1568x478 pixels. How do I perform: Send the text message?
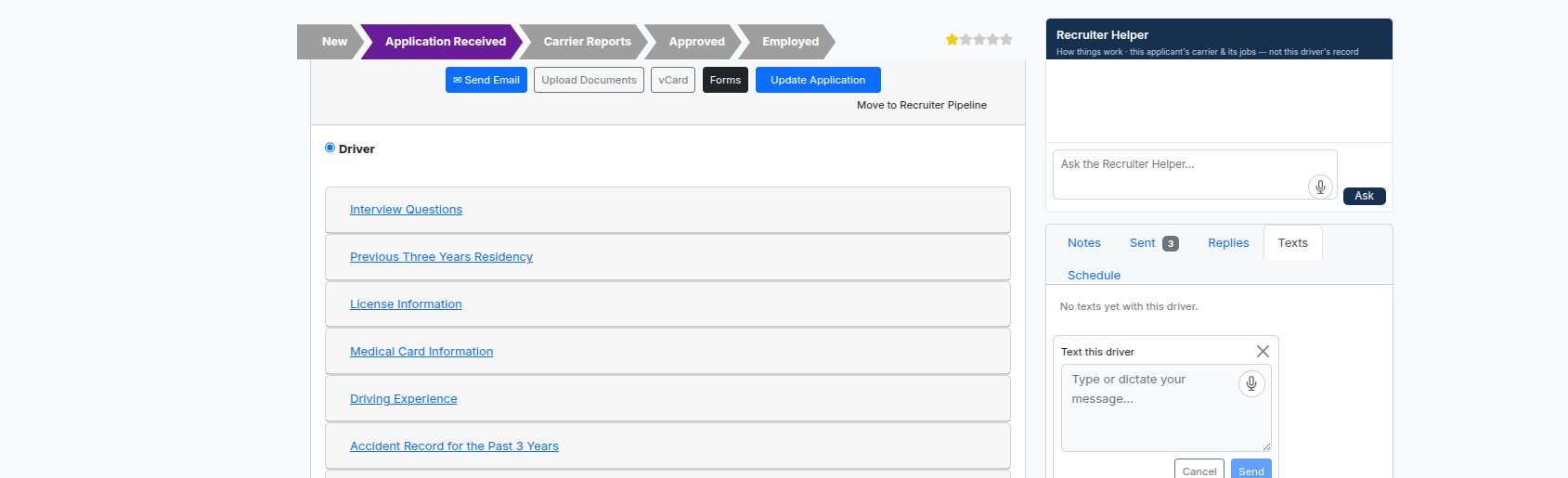pos(1251,471)
